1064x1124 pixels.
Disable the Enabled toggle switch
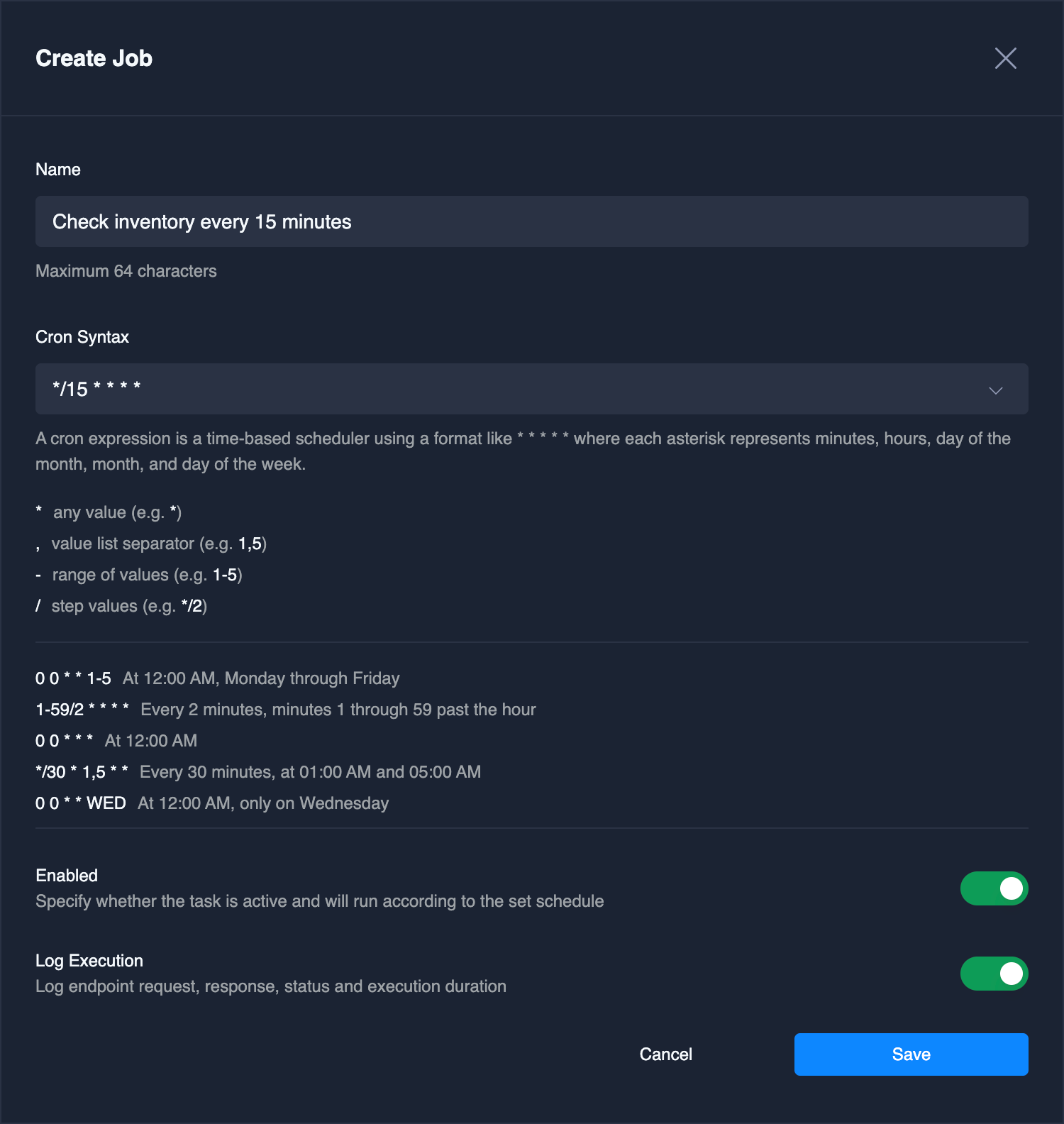pos(994,888)
